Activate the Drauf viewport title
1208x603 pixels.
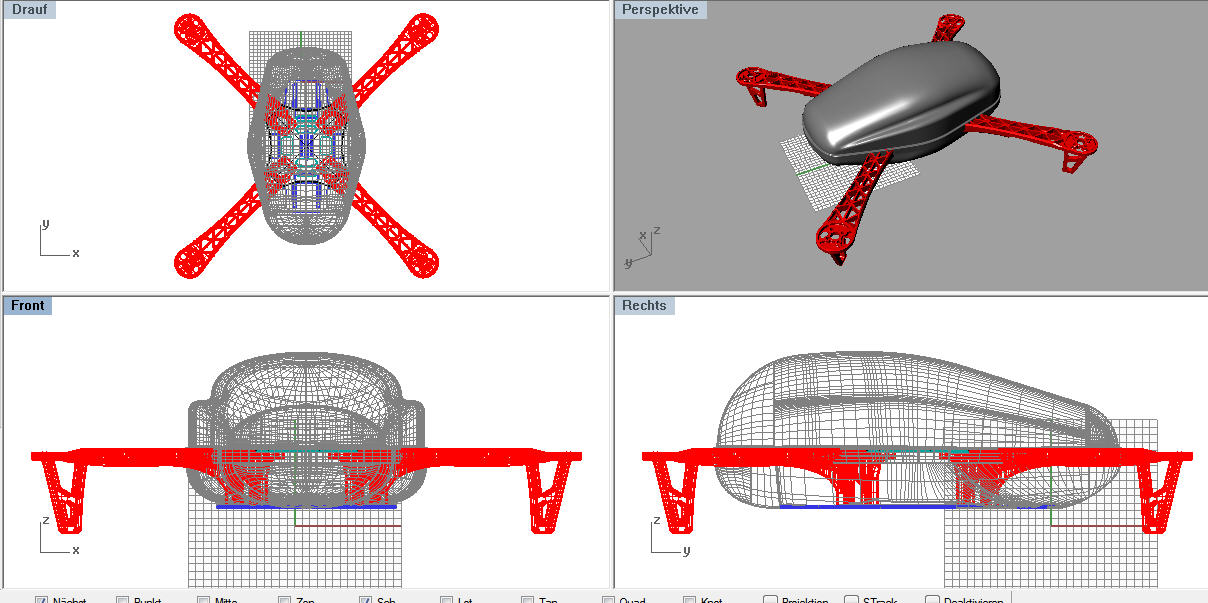click(29, 9)
